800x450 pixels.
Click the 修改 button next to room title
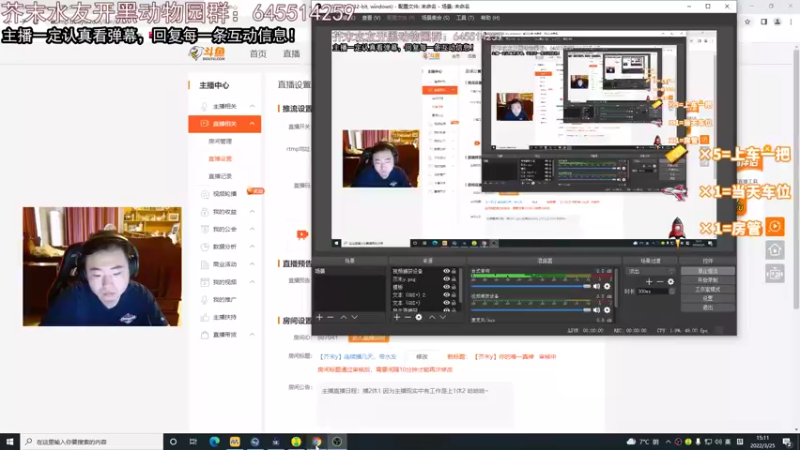coord(422,357)
